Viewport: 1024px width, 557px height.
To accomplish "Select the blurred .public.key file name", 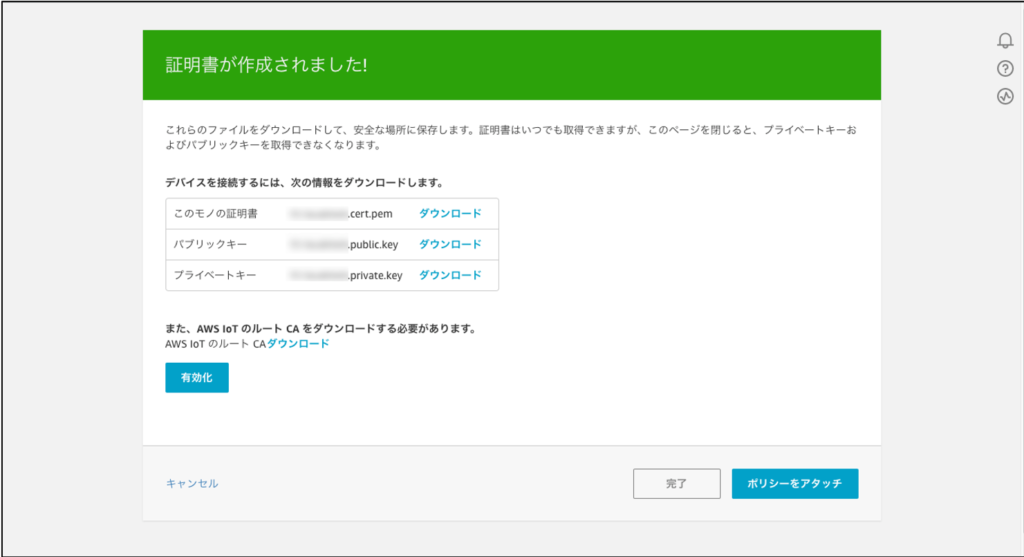I will tap(343, 245).
